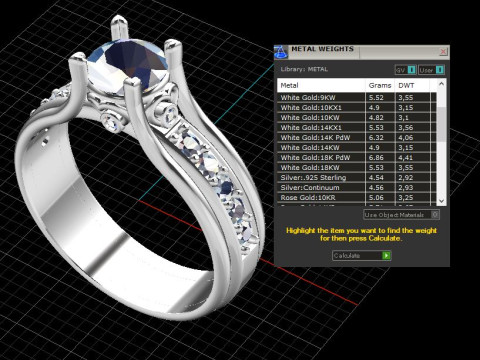Click the 4.54 grams value for Sterling
The image size is (480, 360).
point(376,178)
